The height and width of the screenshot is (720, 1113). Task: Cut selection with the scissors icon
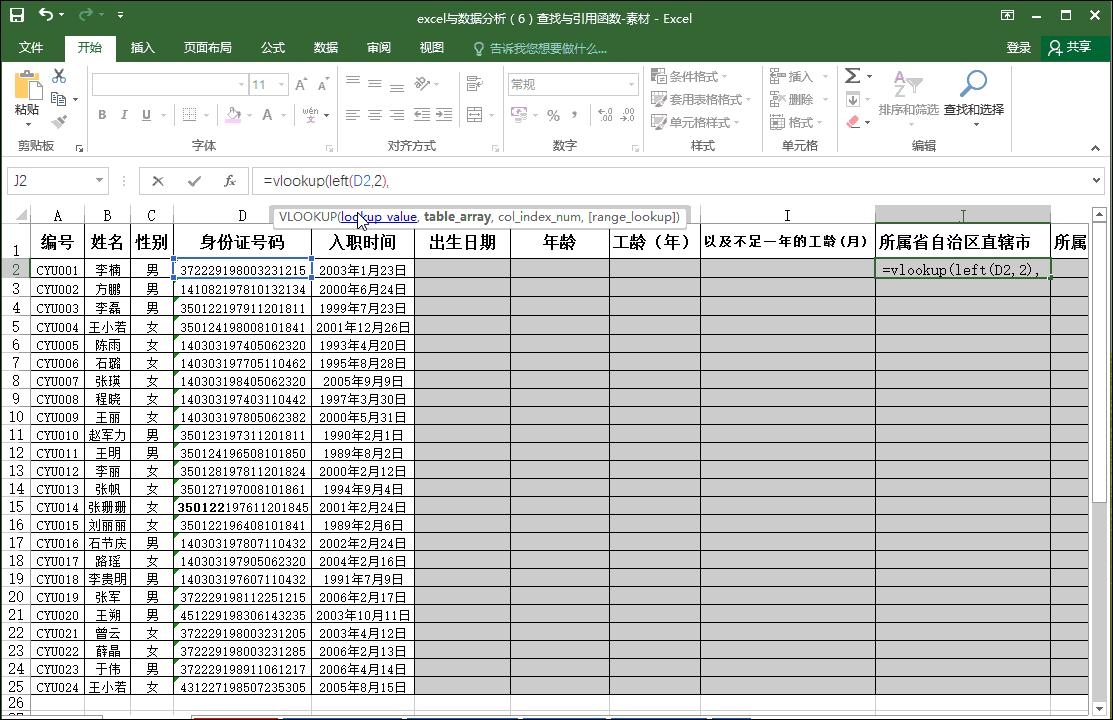[x=59, y=76]
